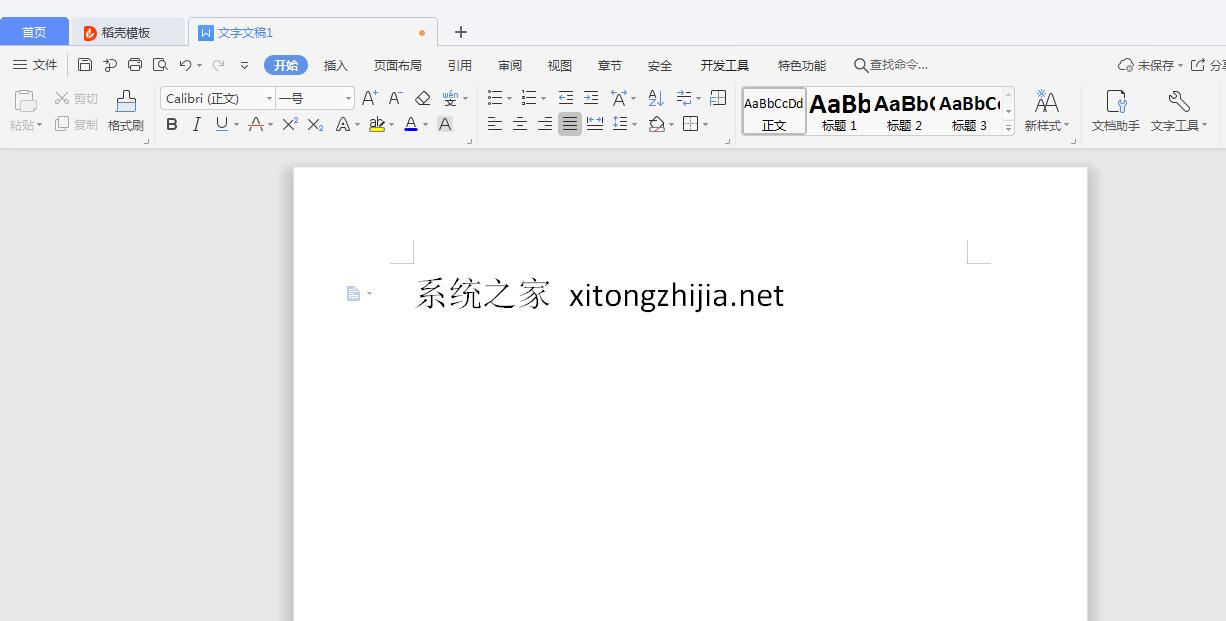Apply bold formatting to text
Screen dimensions: 1226x621
click(x=171, y=124)
